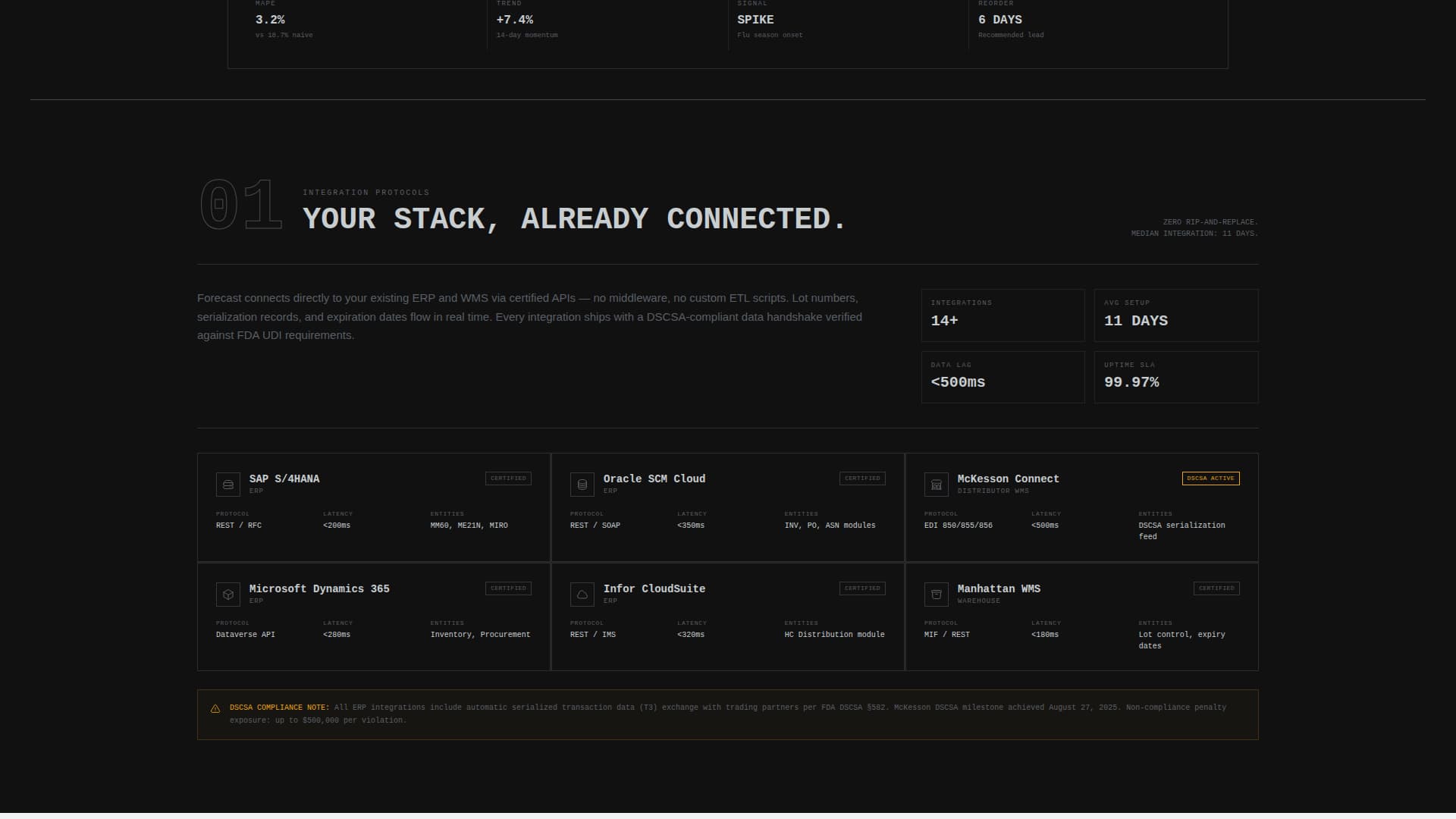Click the CERTIFIED badge on Oracle SCM Cloud
The height and width of the screenshot is (819, 1456).
pos(862,479)
